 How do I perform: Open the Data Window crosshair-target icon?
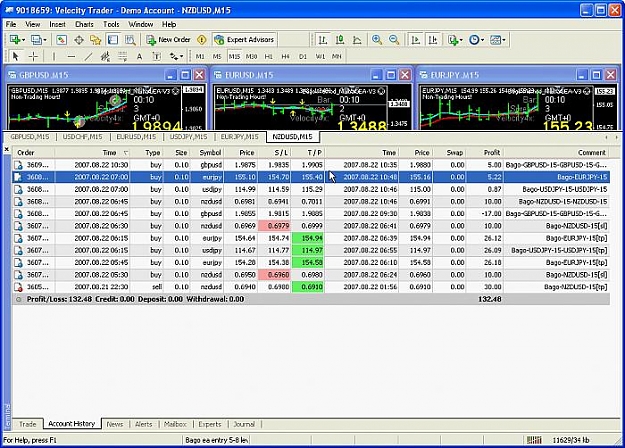[79, 39]
